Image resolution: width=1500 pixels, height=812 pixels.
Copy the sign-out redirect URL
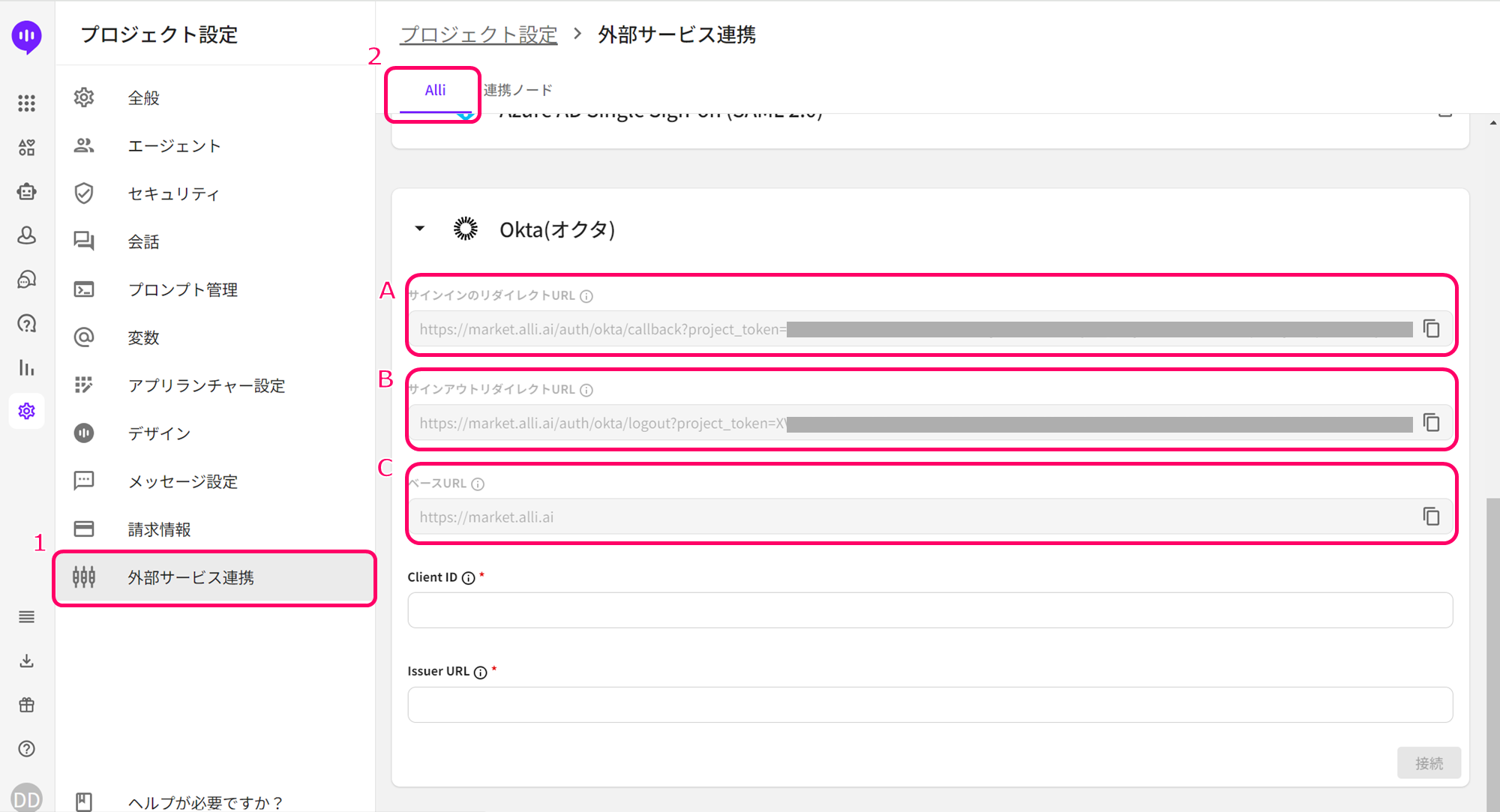[x=1431, y=423]
